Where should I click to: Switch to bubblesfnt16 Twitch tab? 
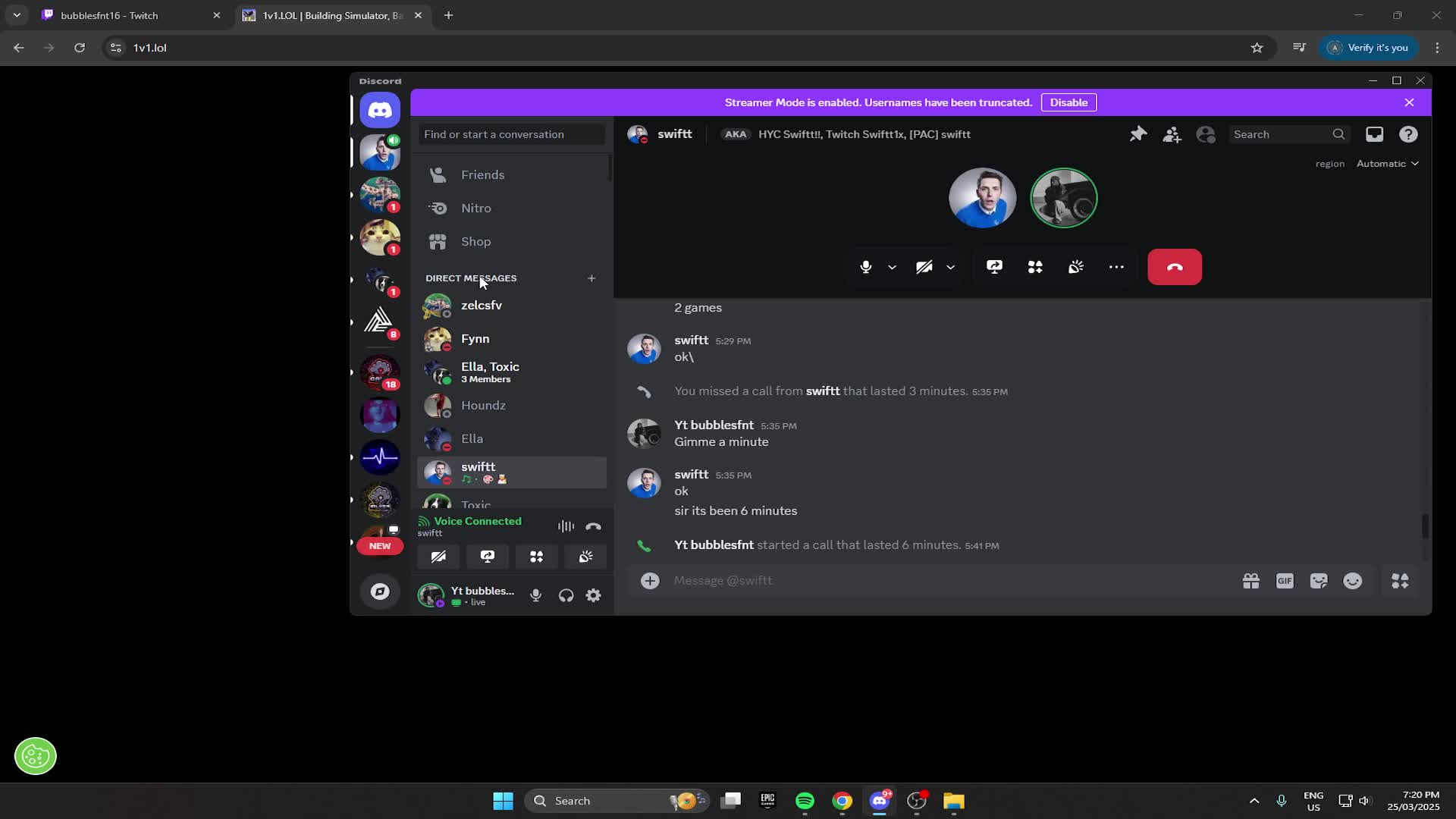[131, 15]
